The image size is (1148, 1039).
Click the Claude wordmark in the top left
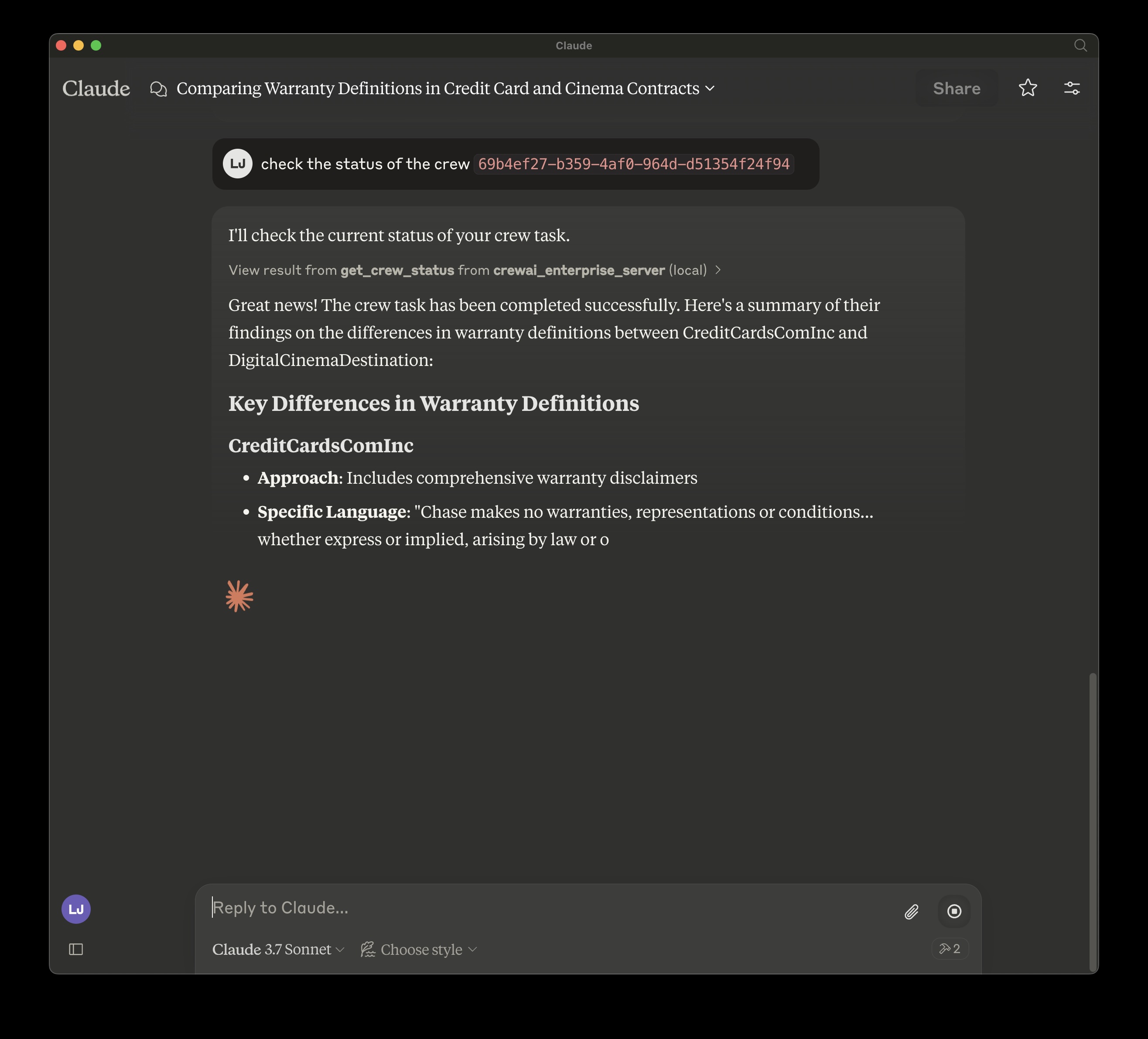(x=96, y=88)
